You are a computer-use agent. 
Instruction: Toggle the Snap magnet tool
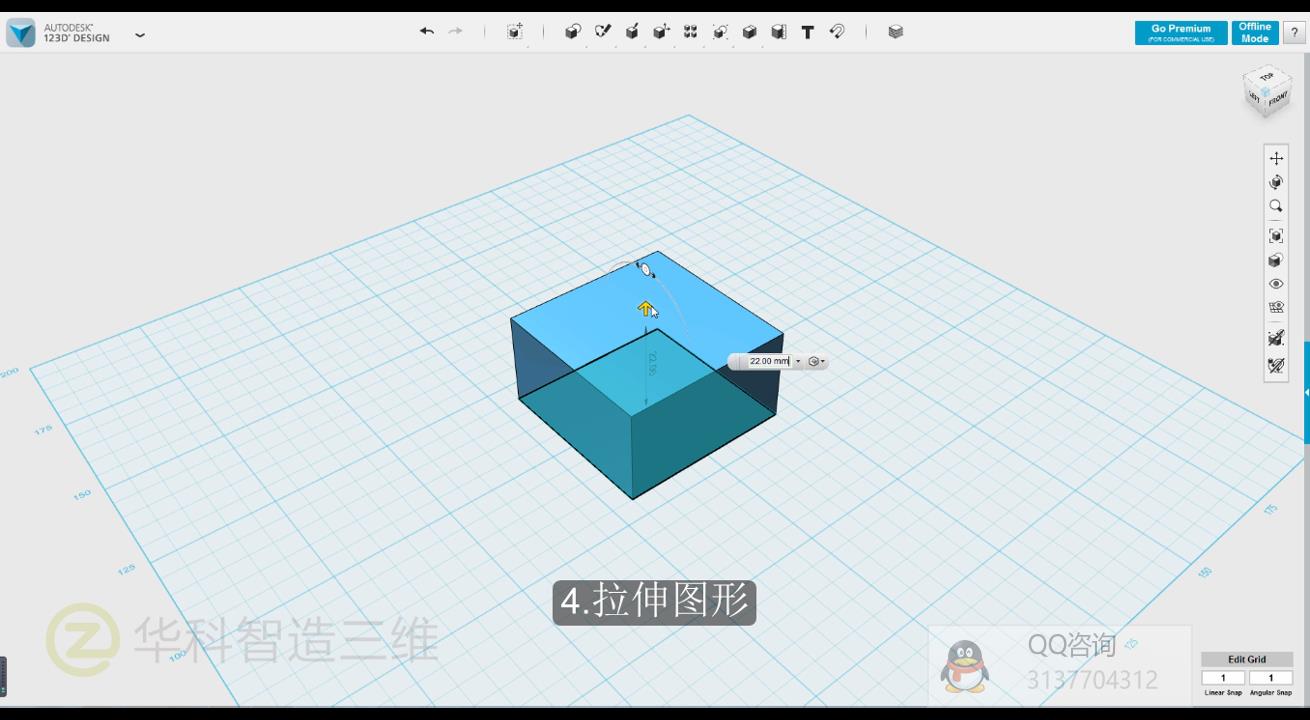pos(838,32)
